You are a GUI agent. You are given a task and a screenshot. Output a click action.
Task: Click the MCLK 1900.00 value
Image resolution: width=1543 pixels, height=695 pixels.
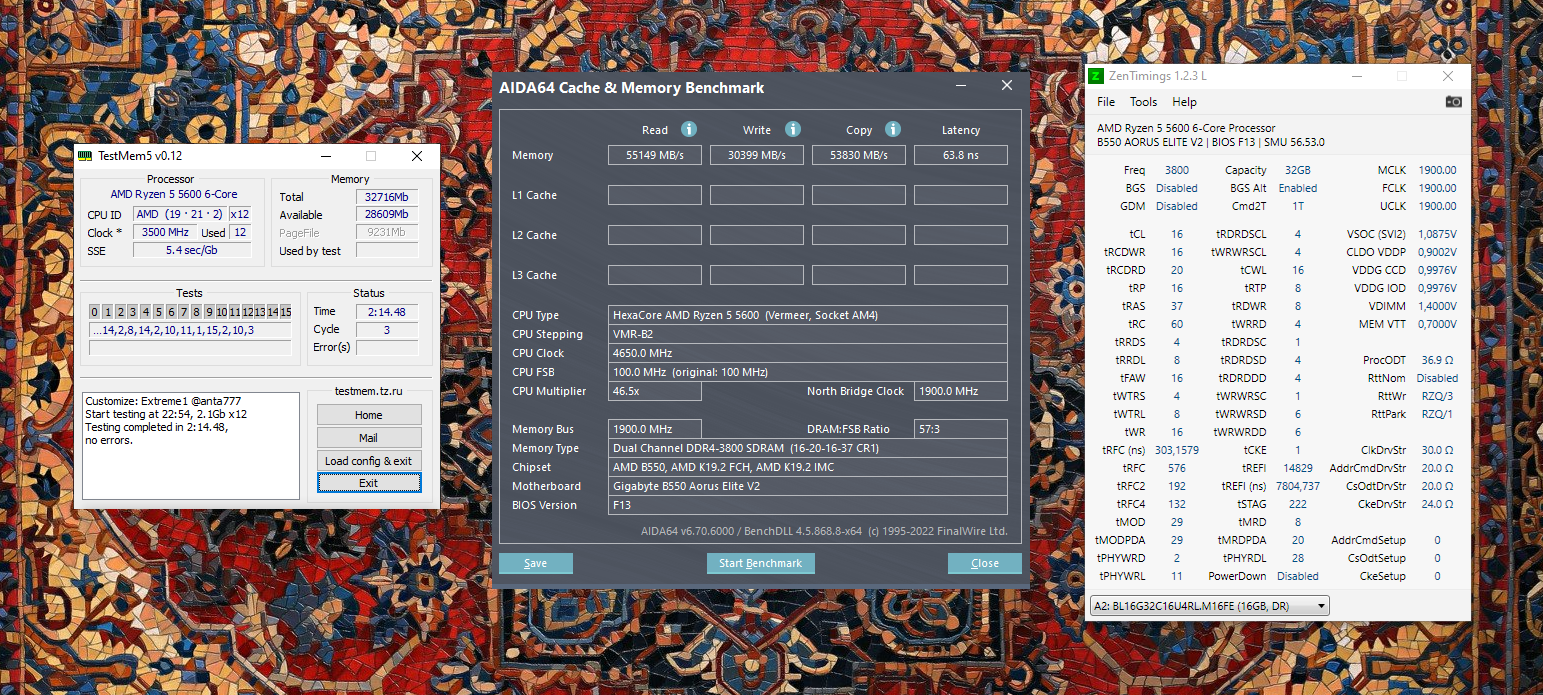[1437, 170]
